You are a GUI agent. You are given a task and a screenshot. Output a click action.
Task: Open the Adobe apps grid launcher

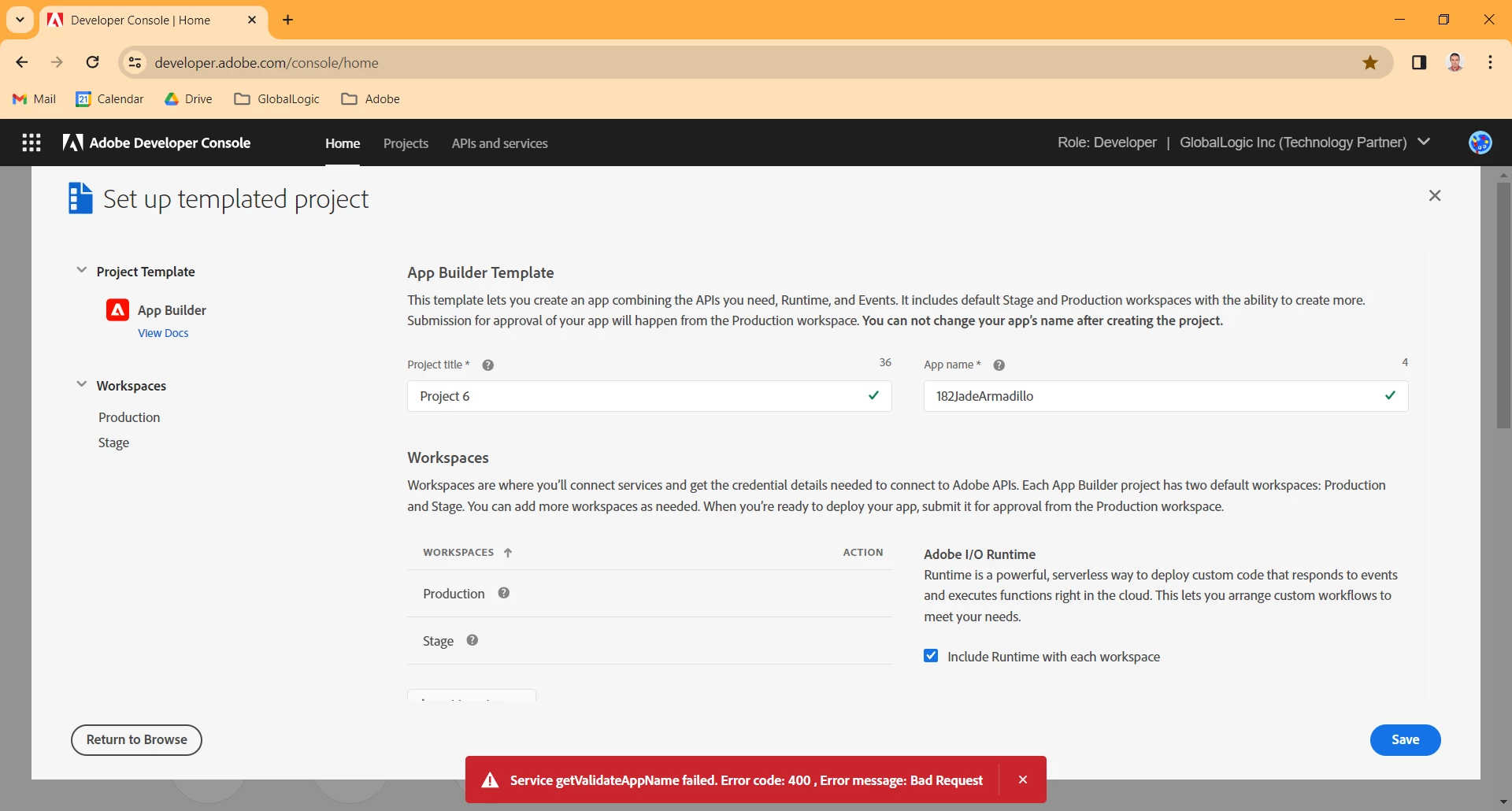click(31, 143)
